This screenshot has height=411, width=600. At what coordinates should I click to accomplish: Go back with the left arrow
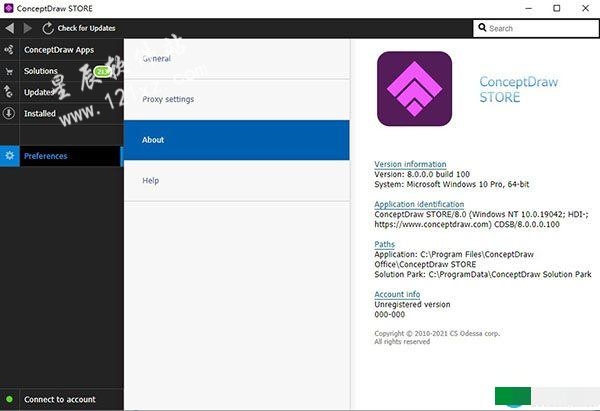(10, 28)
